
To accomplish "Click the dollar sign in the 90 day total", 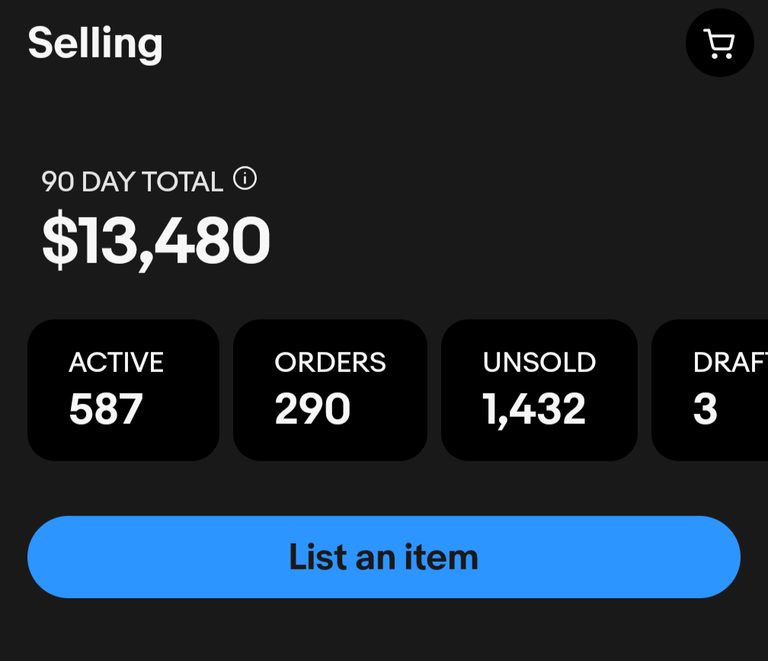I will point(60,240).
